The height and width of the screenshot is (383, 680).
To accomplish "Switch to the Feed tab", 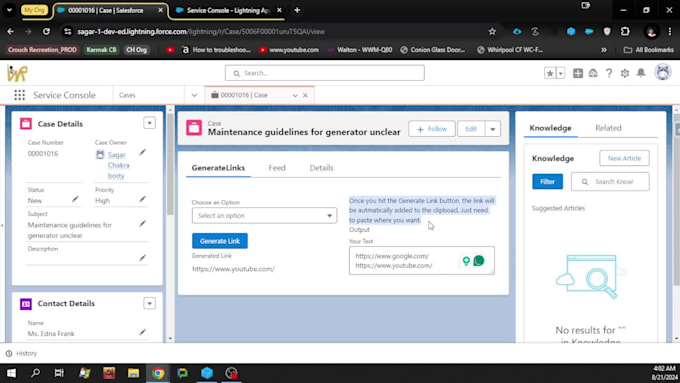I will click(277, 168).
